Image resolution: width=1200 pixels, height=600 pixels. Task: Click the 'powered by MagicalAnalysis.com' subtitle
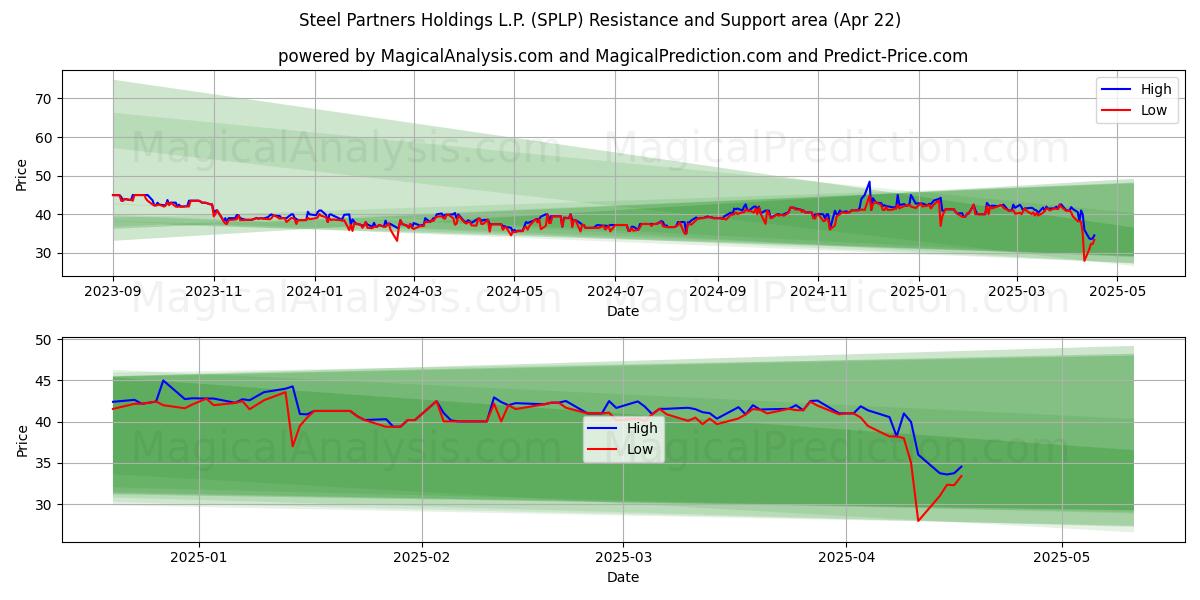[x=623, y=56]
